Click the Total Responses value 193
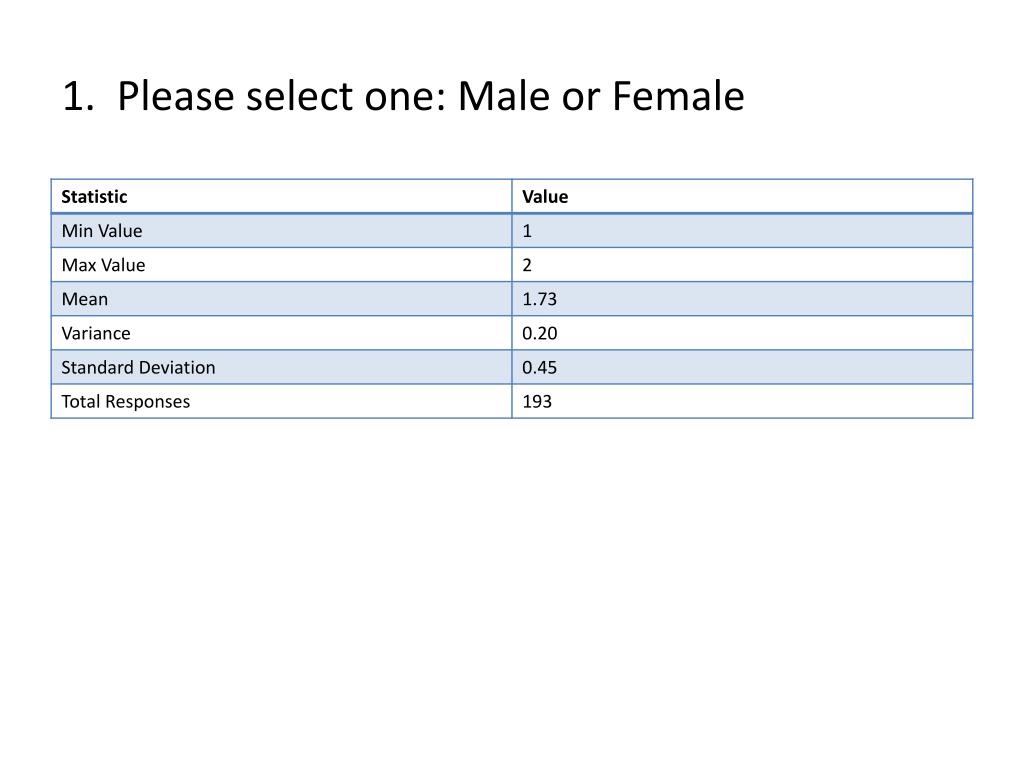1024x768 pixels. tap(537, 401)
